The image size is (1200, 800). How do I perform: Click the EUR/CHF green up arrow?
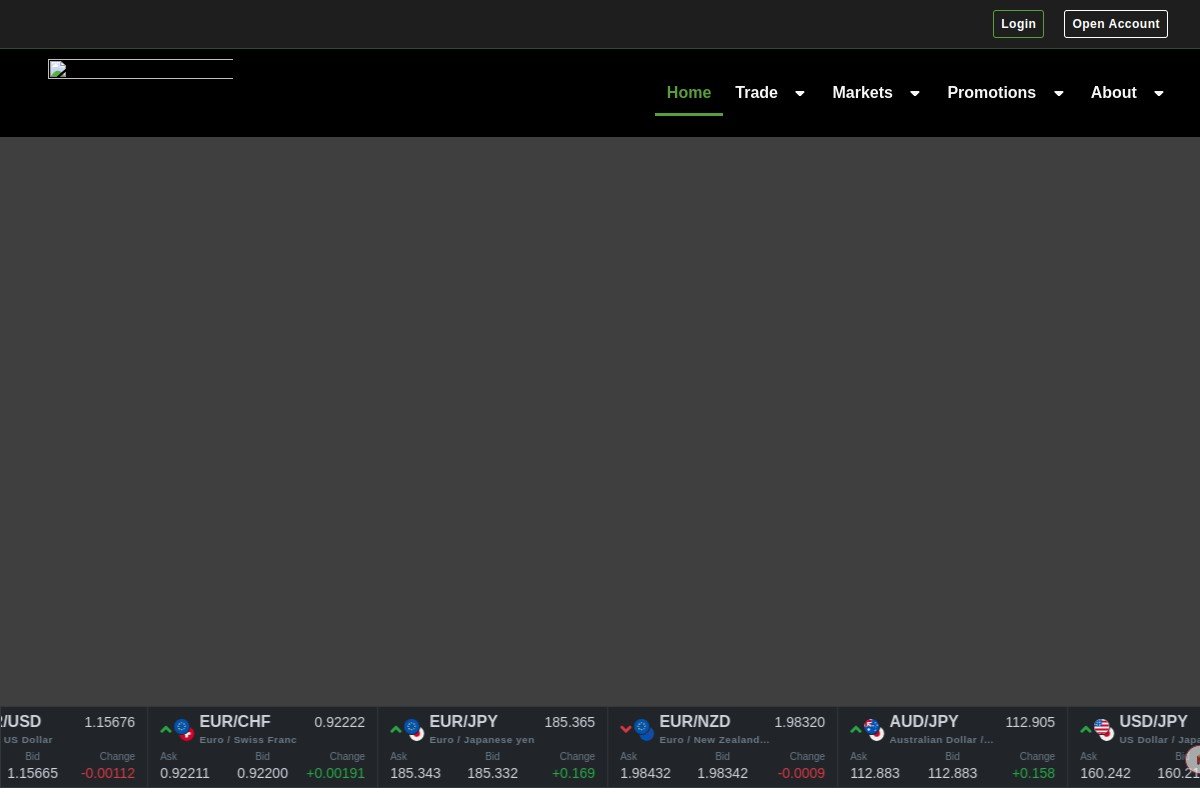click(166, 729)
